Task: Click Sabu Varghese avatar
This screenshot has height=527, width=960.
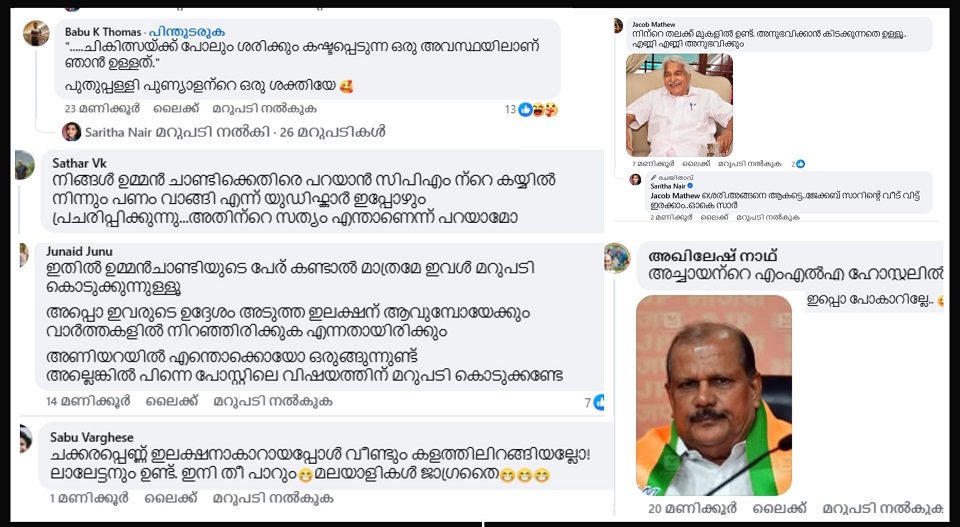Action: pyautogui.click(x=26, y=439)
